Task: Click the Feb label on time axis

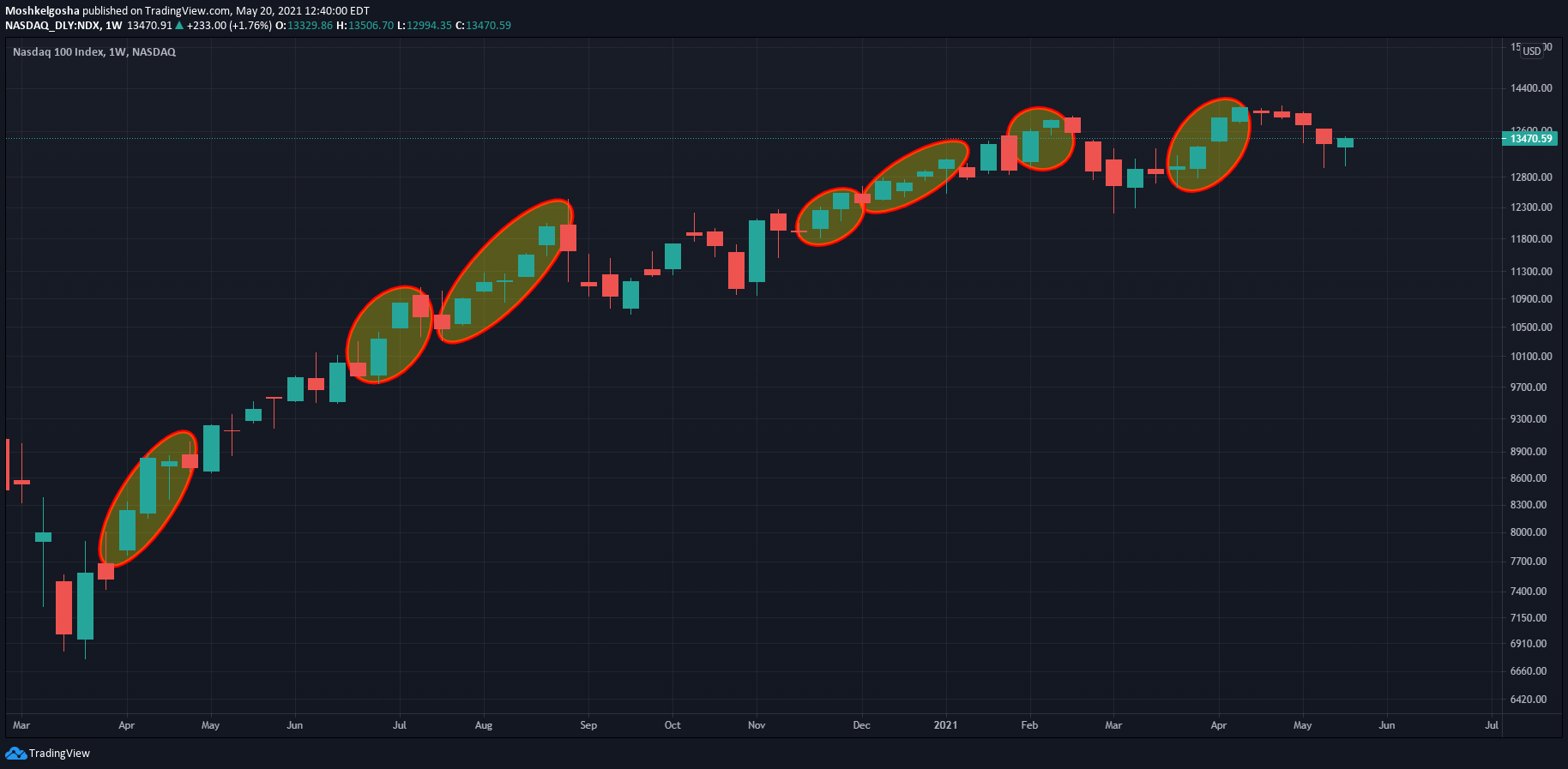Action: tap(1029, 725)
